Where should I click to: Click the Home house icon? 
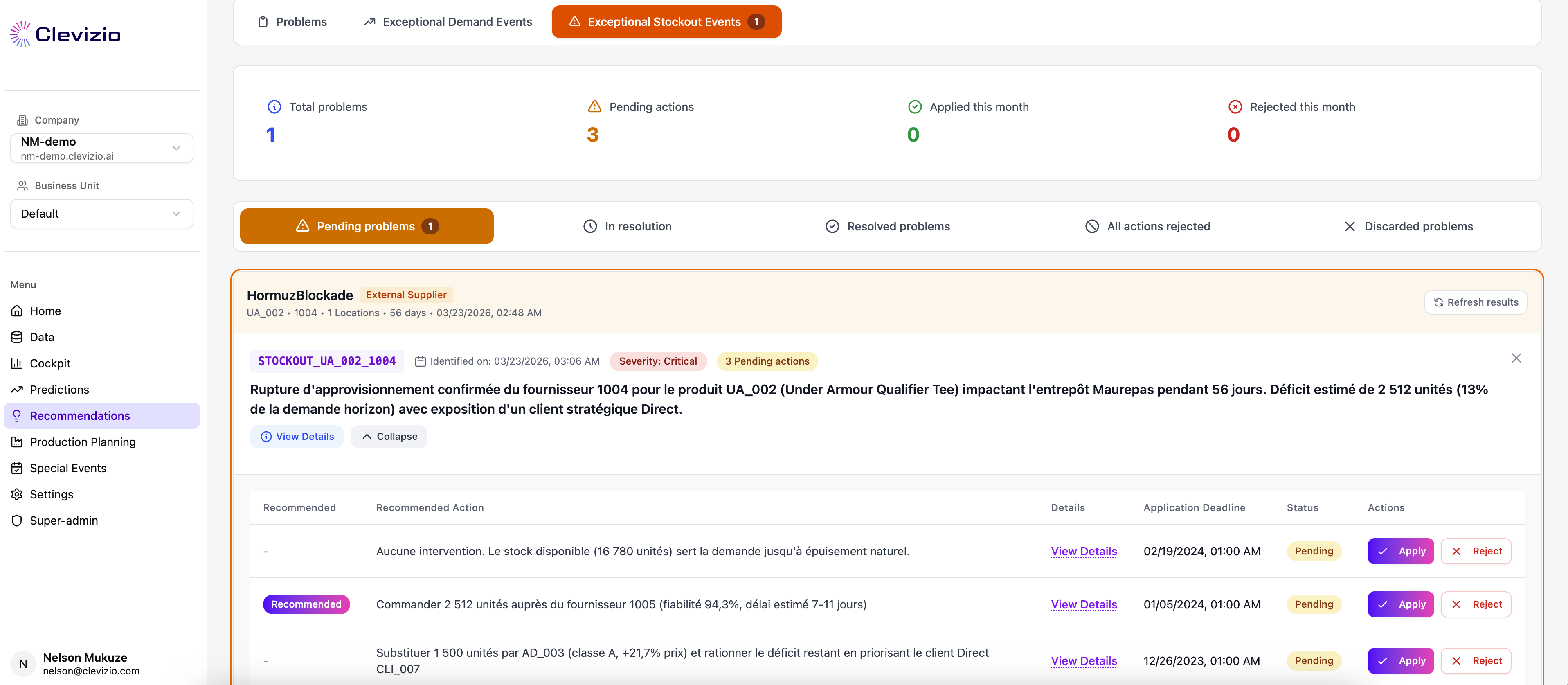point(17,311)
